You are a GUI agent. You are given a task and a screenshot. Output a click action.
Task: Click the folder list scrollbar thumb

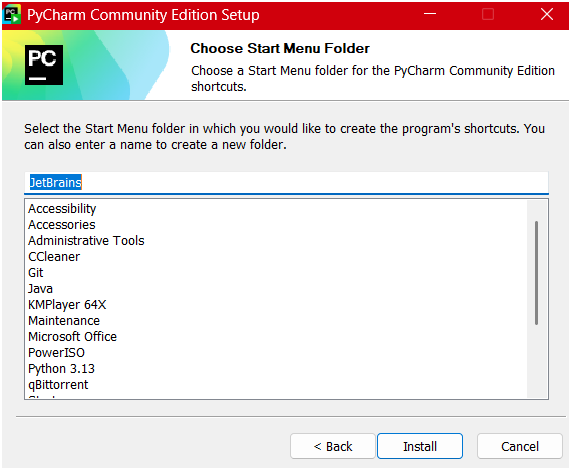[536, 272]
